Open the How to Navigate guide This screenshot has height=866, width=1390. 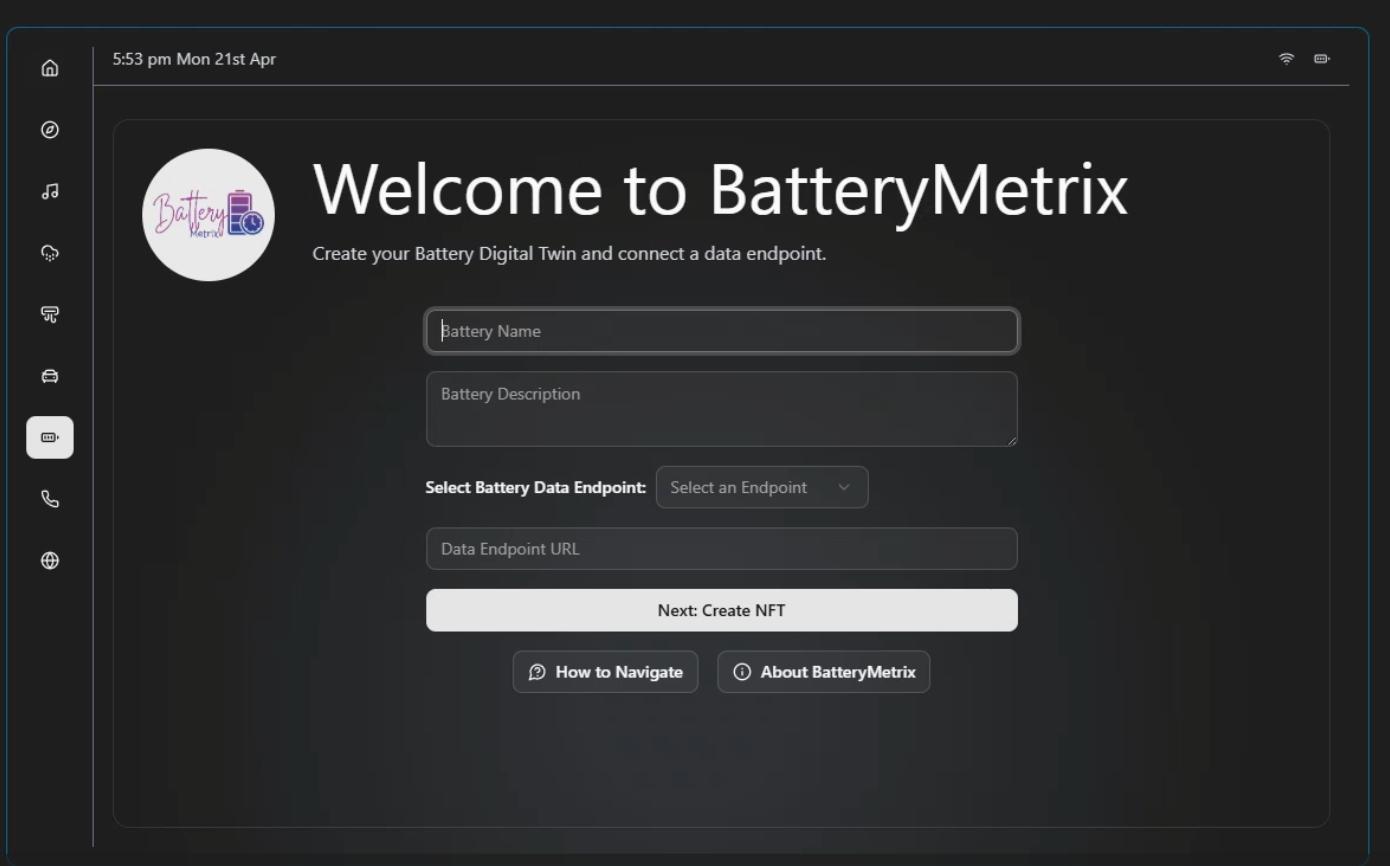point(606,672)
